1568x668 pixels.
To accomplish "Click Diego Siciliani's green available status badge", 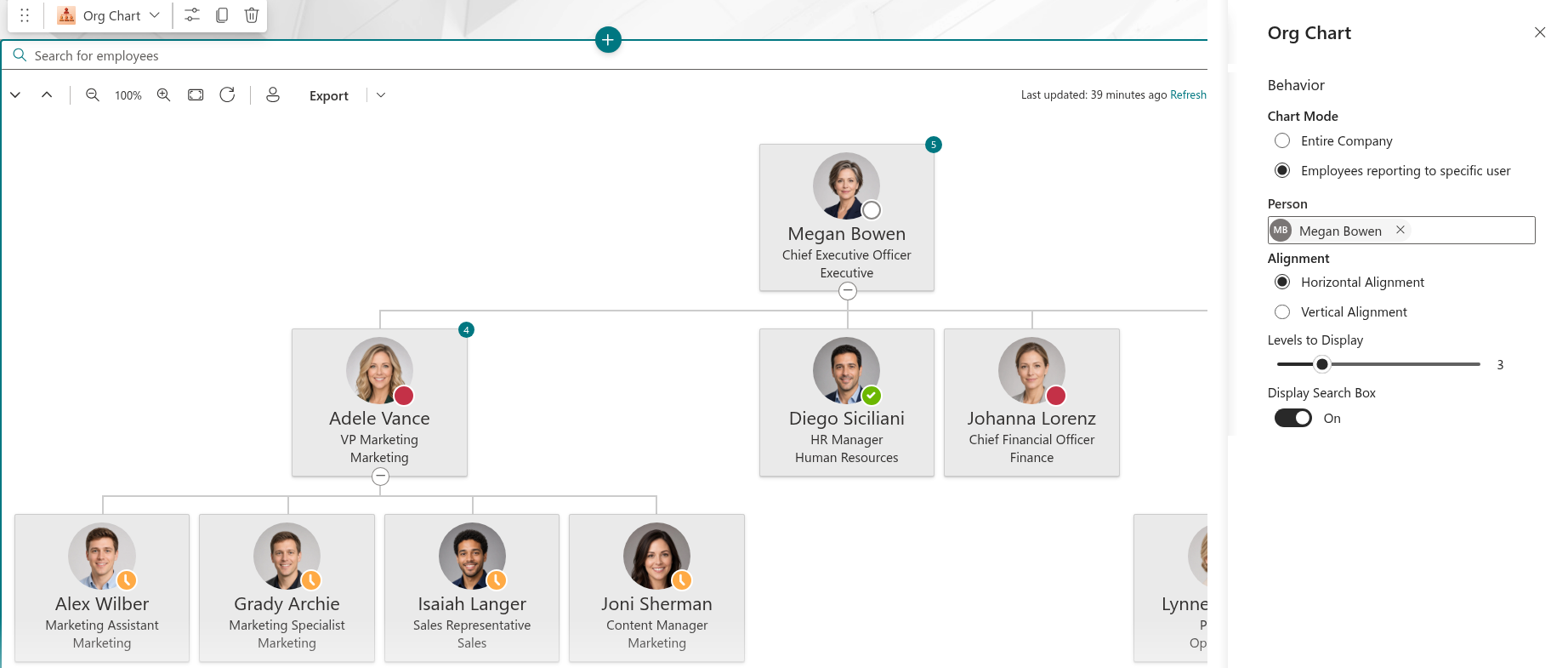I will [x=872, y=396].
